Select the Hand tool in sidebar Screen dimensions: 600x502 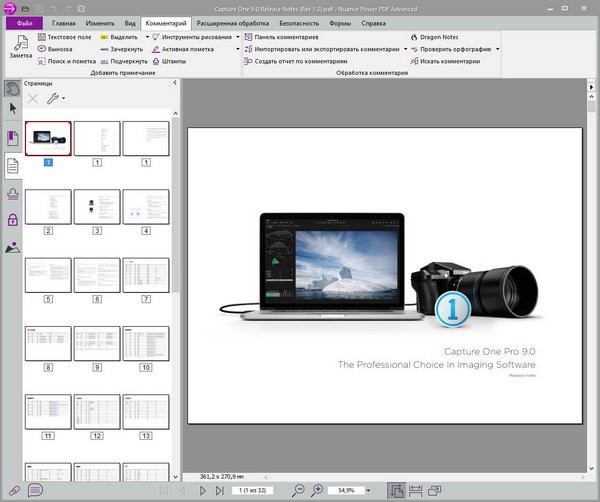tap(13, 89)
